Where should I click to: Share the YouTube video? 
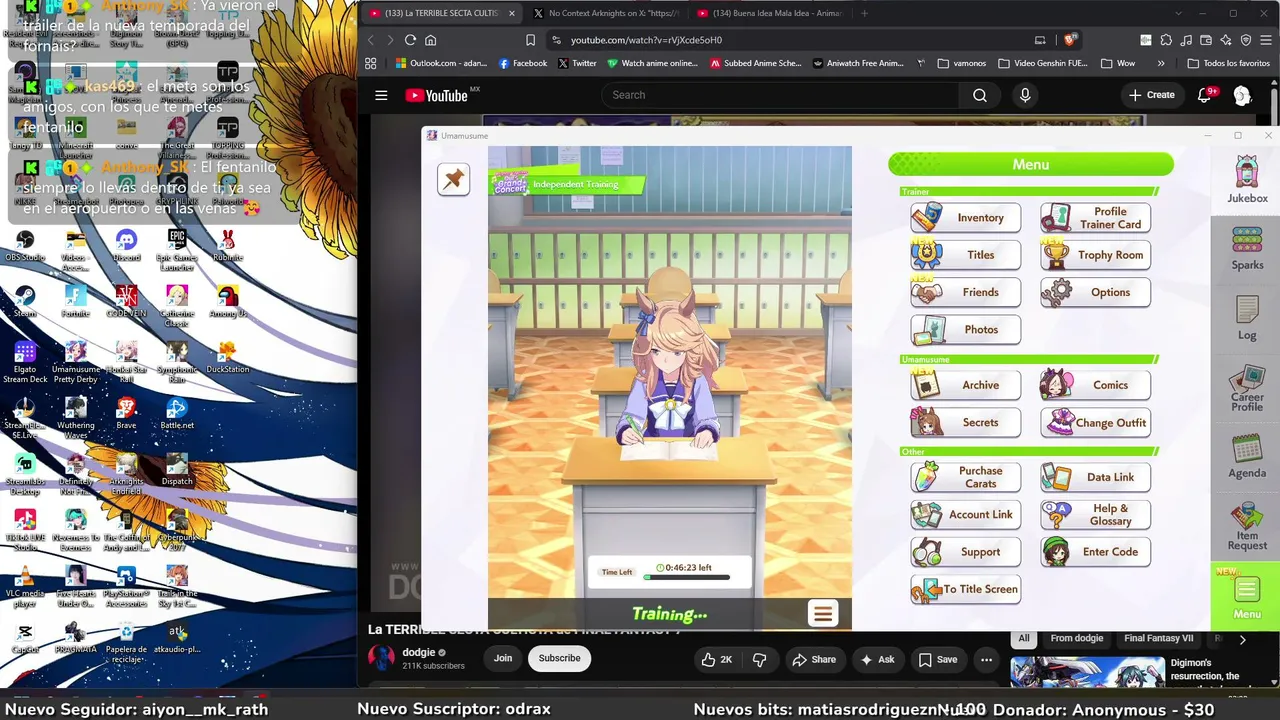tap(814, 659)
